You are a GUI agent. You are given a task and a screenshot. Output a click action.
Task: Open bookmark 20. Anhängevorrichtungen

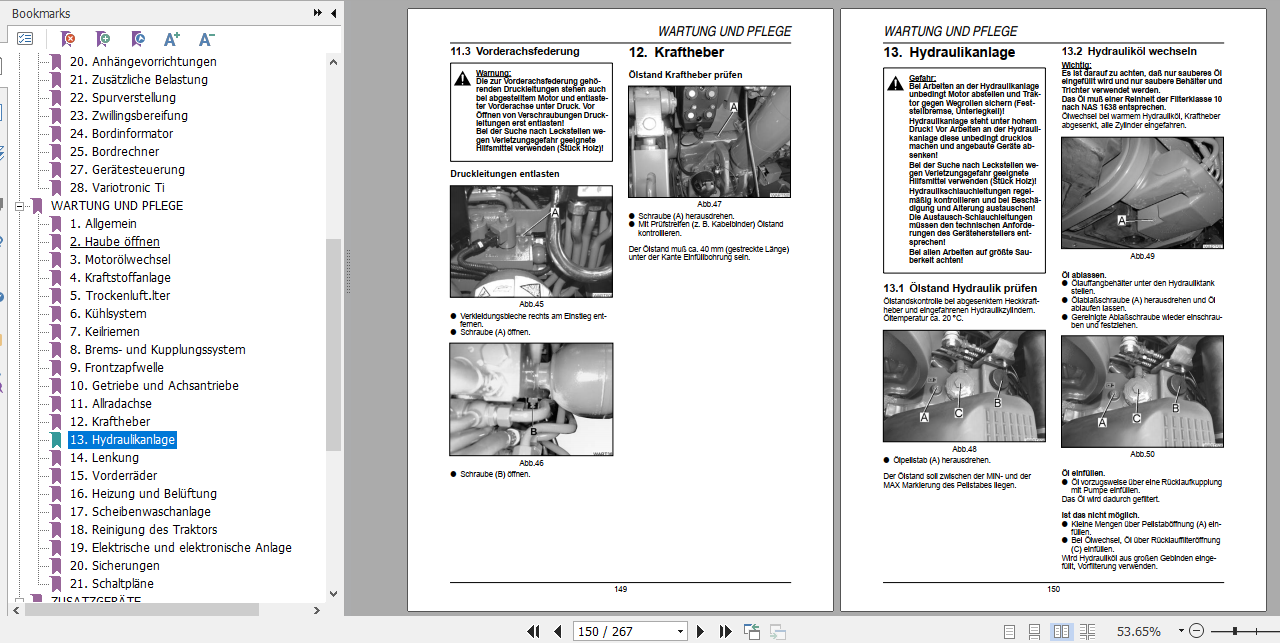pos(143,62)
